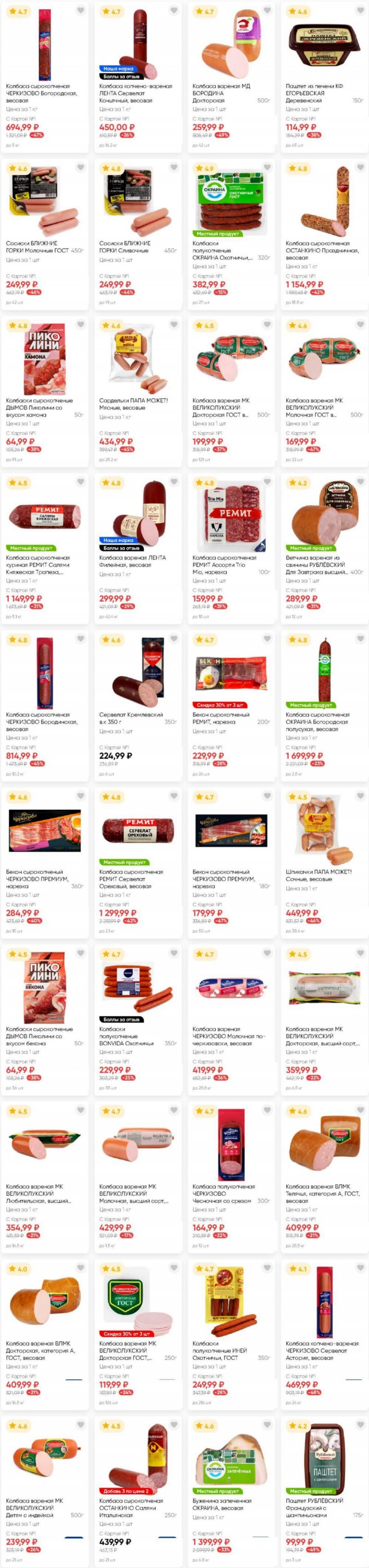Add ЧЕРКИЗОВО Богородская sausage to favorites
The image size is (369, 1568).
coord(80,10)
